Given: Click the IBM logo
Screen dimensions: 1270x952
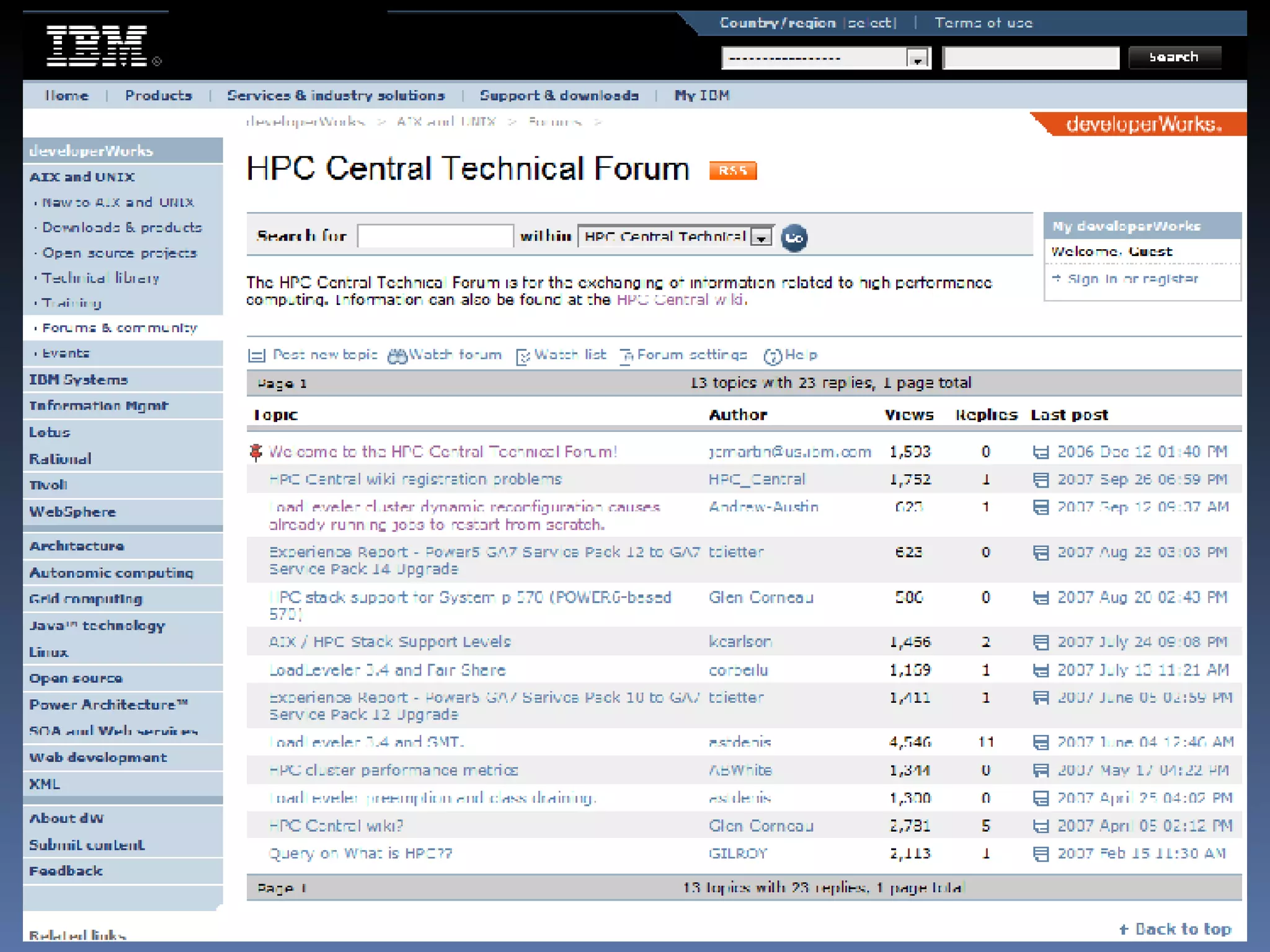Looking at the screenshot, I should coord(98,46).
